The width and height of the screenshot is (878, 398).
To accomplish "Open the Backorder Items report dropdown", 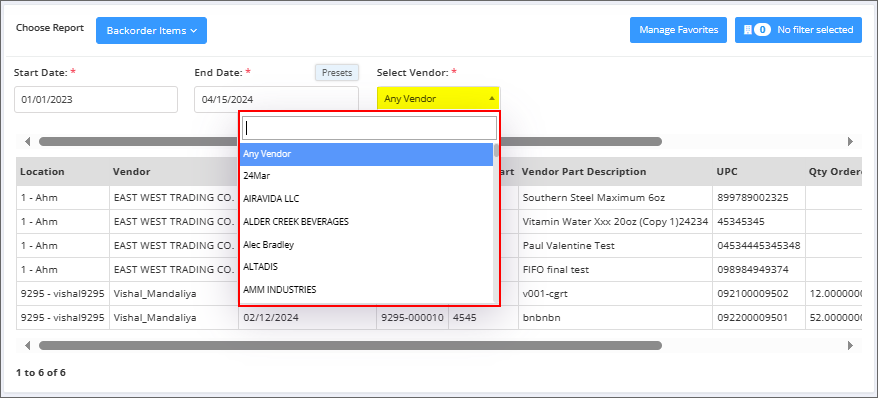I will (151, 31).
